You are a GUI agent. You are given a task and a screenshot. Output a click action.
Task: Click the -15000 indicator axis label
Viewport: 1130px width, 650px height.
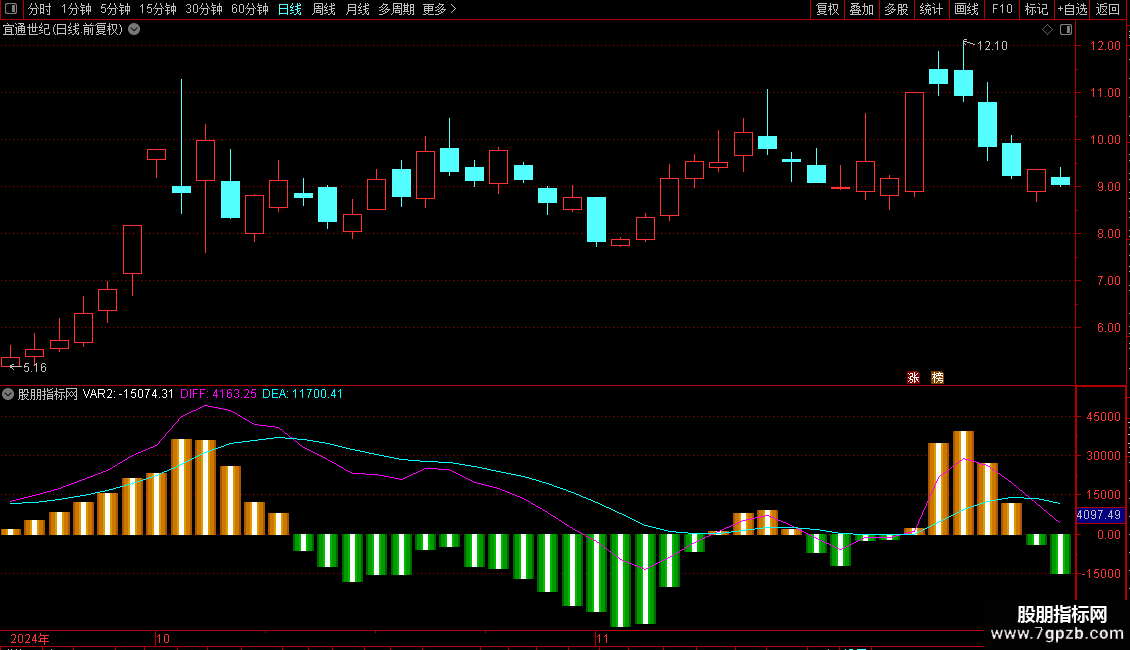[x=1100, y=574]
